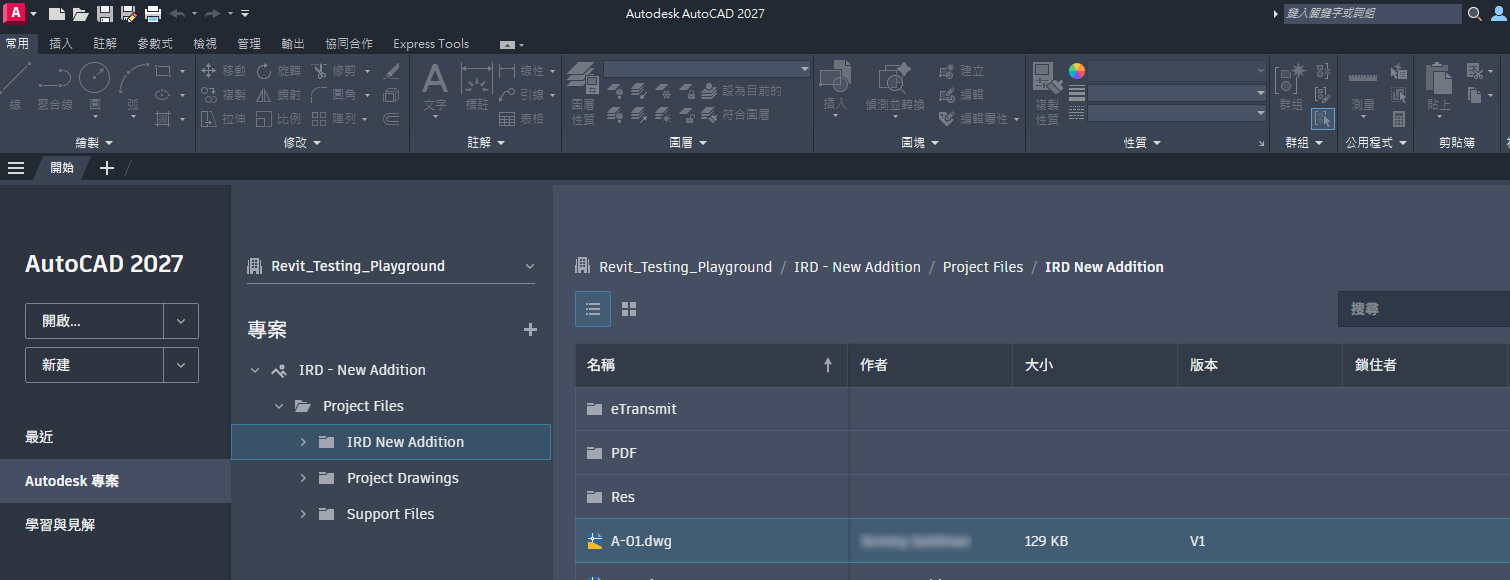
Task: Expand the Modify (修改) panel dropdown
Action: click(x=302, y=143)
